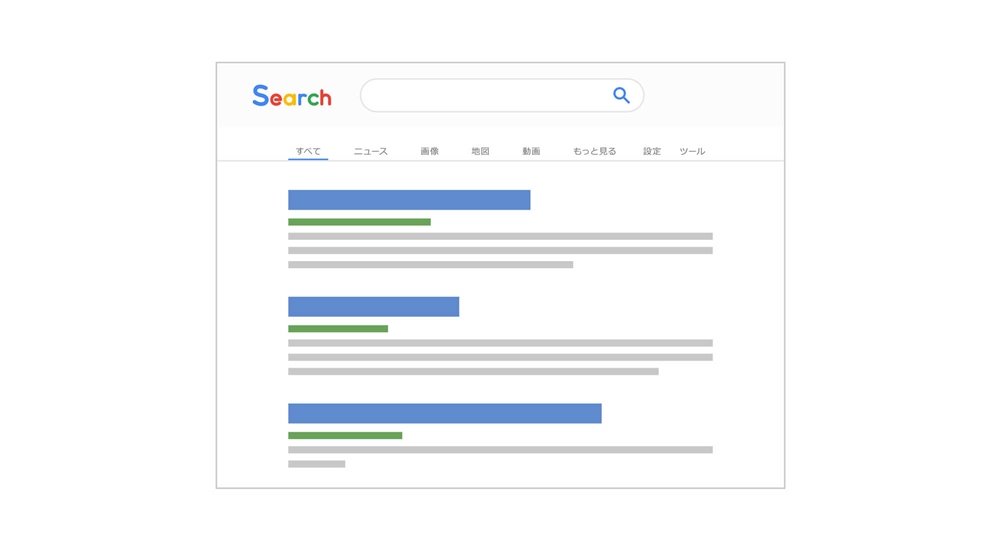Select the すべて tab

click(308, 151)
